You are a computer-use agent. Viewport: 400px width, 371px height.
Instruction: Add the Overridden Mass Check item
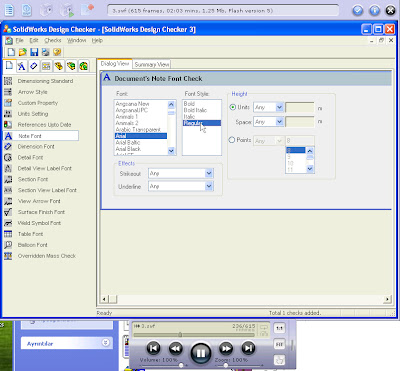[47, 256]
